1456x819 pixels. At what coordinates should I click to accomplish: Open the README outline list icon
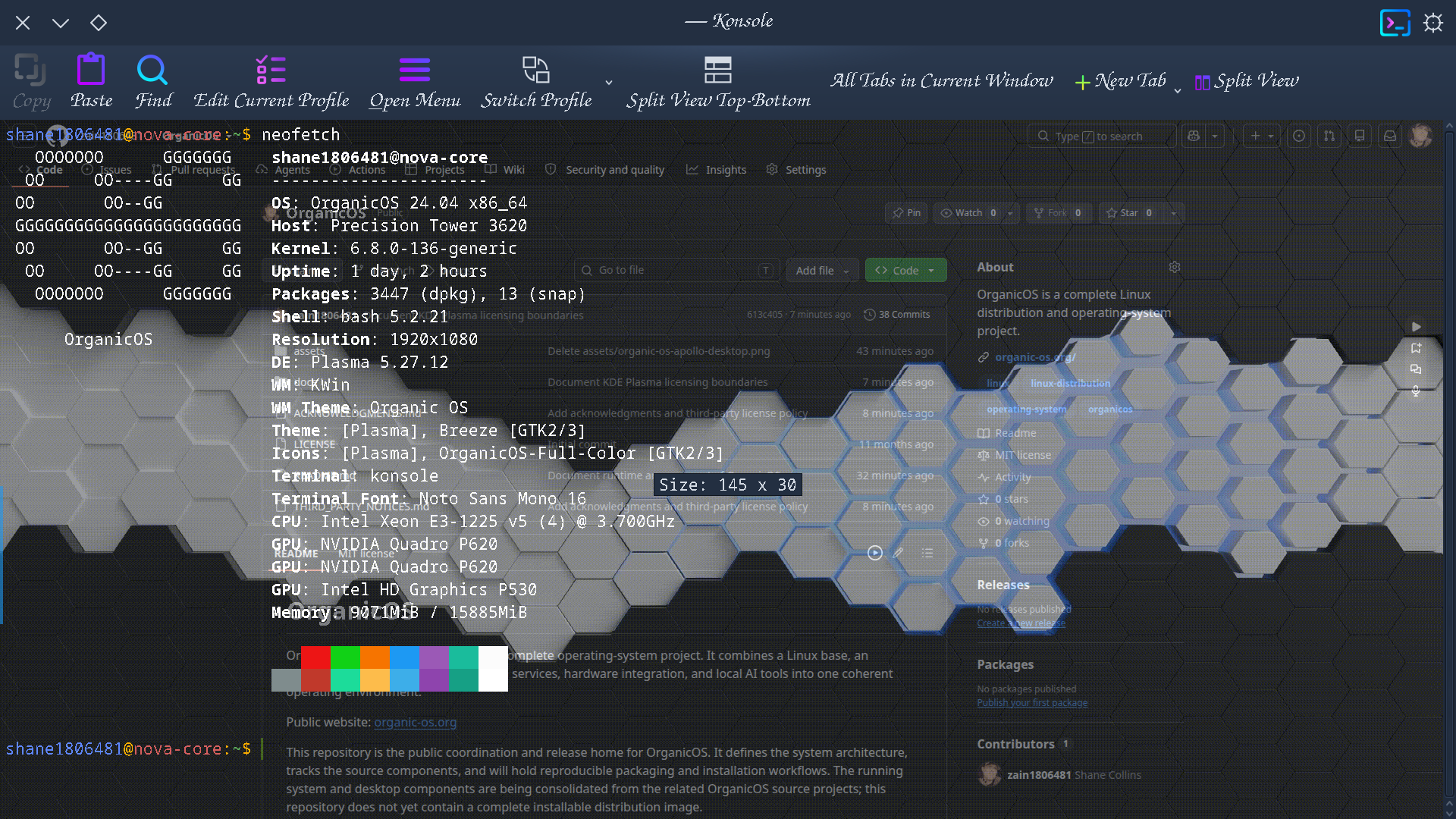[x=927, y=553]
